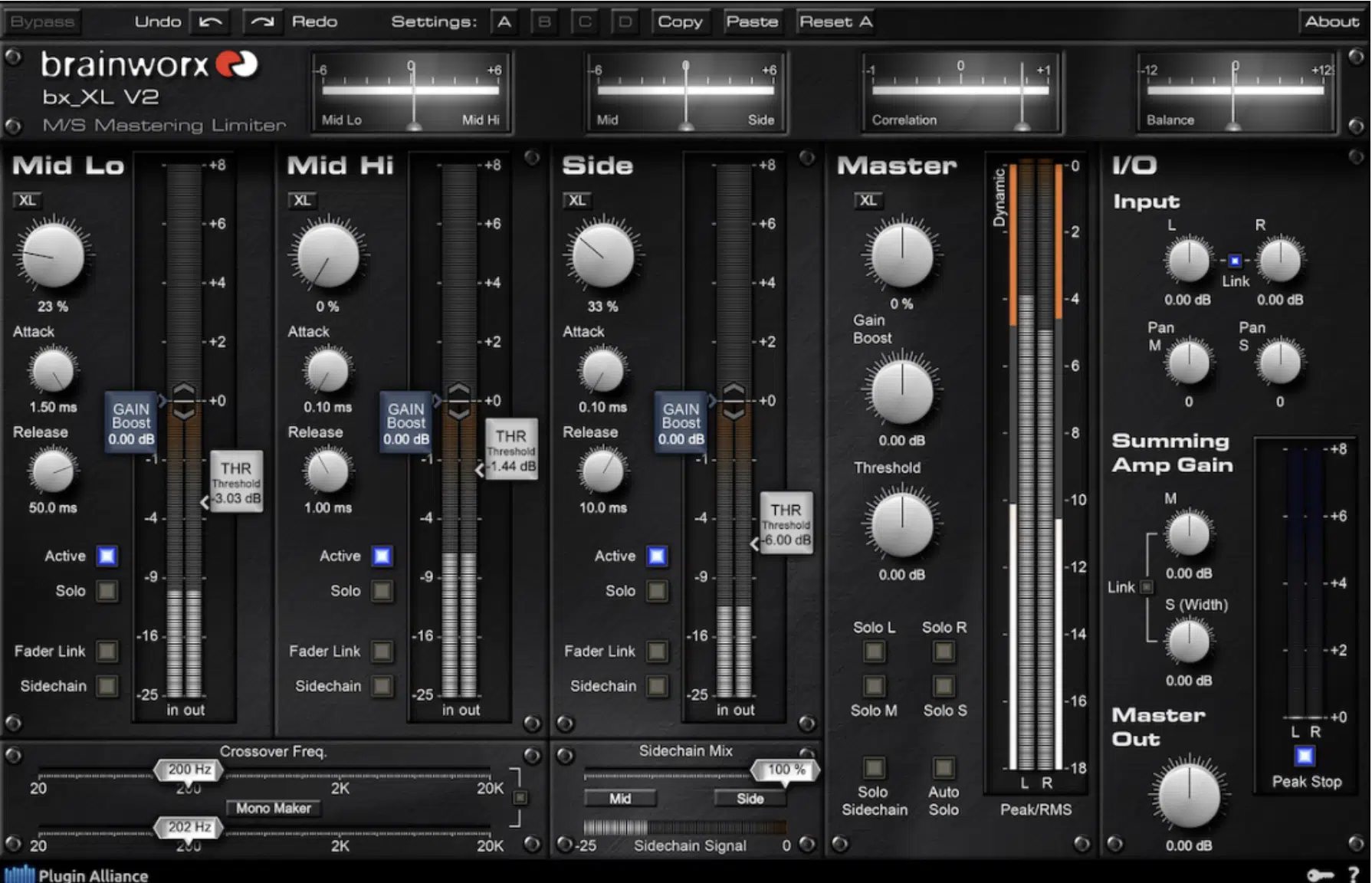
Task: Click the Master Threshold knob
Action: 902,525
